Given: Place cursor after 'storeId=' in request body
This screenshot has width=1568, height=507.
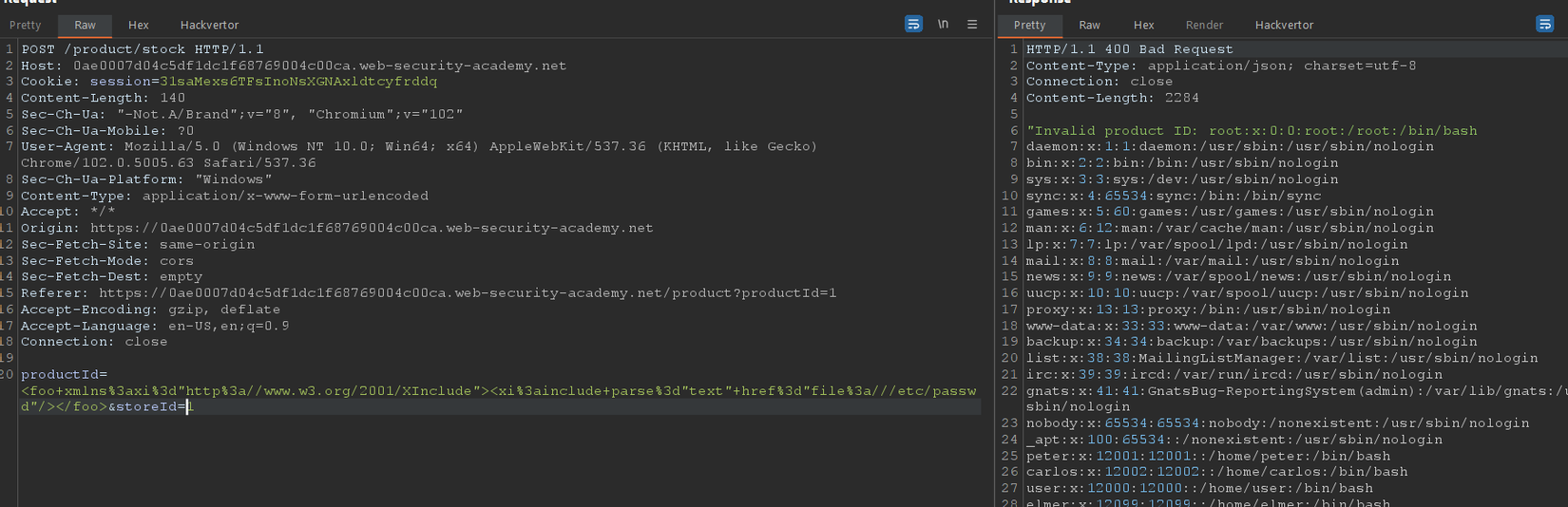Looking at the screenshot, I should coord(186,406).
